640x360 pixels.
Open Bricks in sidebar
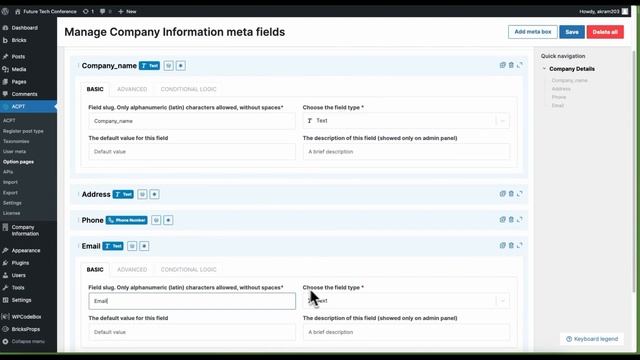coord(19,40)
